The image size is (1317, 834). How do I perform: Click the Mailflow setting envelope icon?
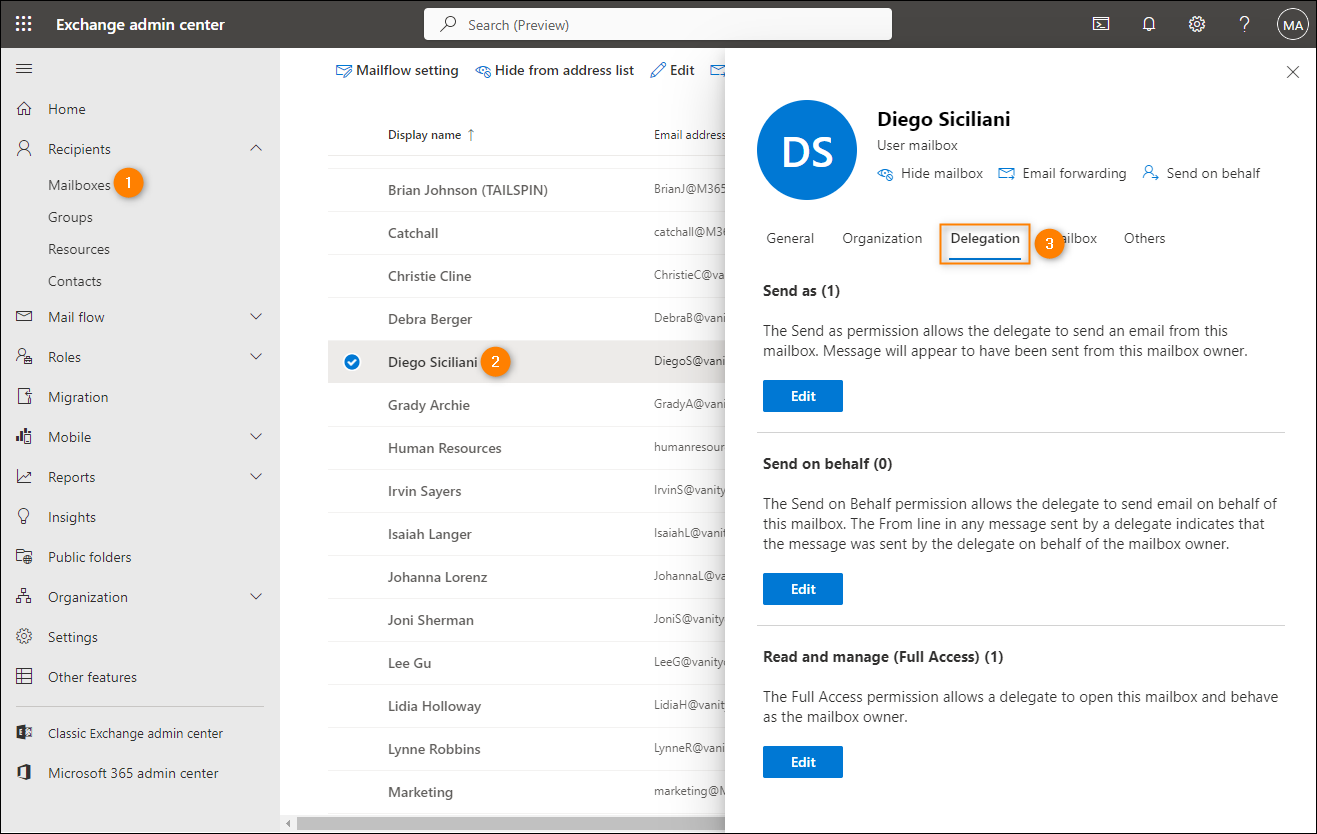pos(344,71)
